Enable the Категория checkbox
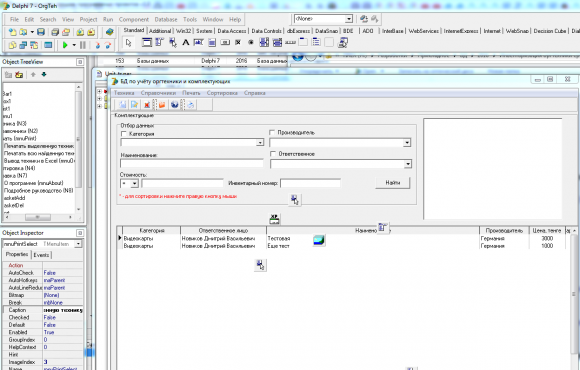The height and width of the screenshot is (370, 580). point(124,134)
